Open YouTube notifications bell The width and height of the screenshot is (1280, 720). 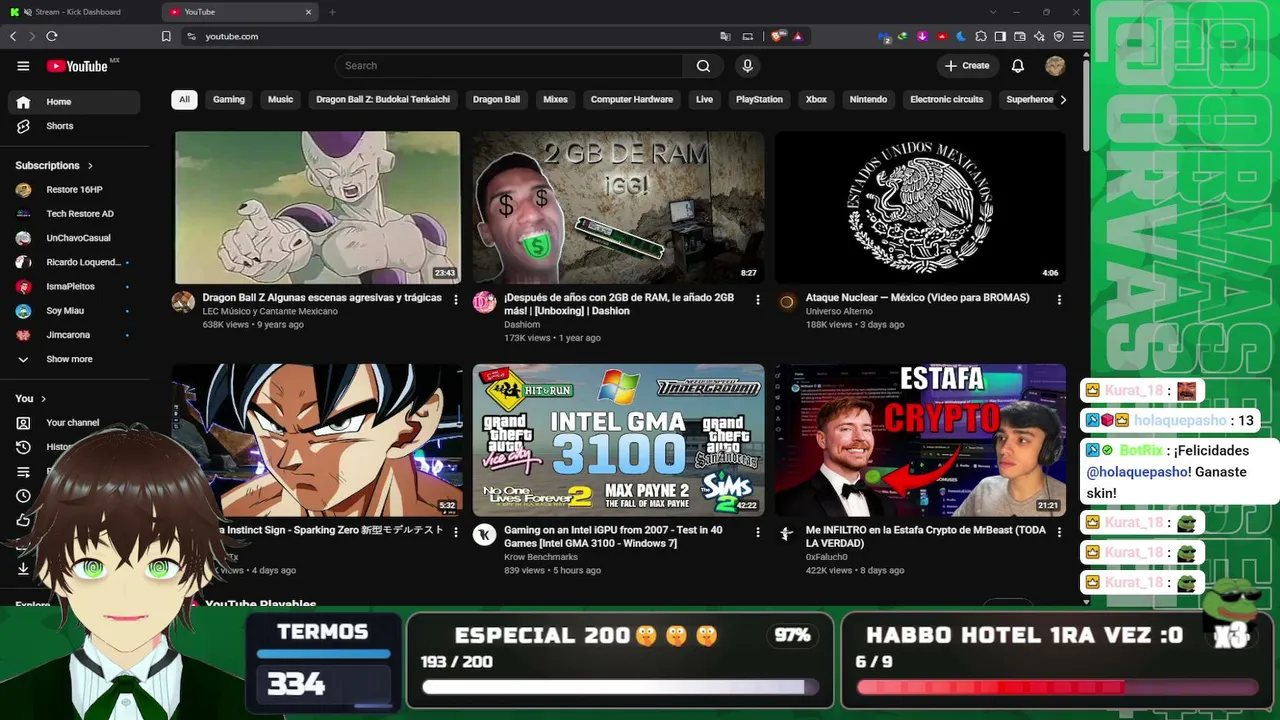(1018, 66)
